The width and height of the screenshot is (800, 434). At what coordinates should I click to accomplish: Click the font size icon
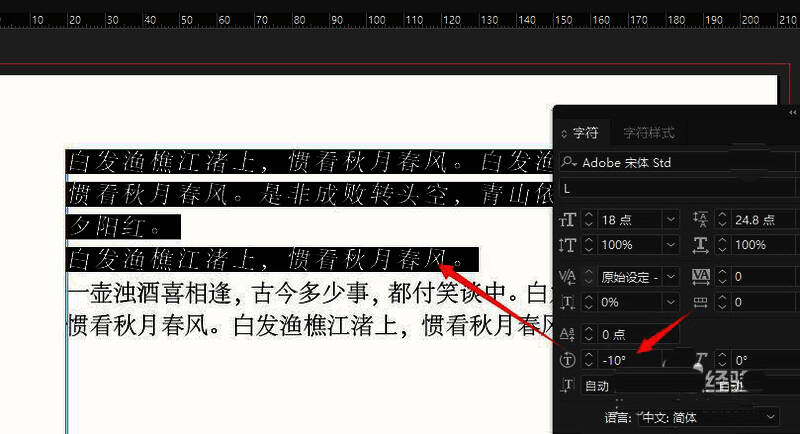pos(567,220)
